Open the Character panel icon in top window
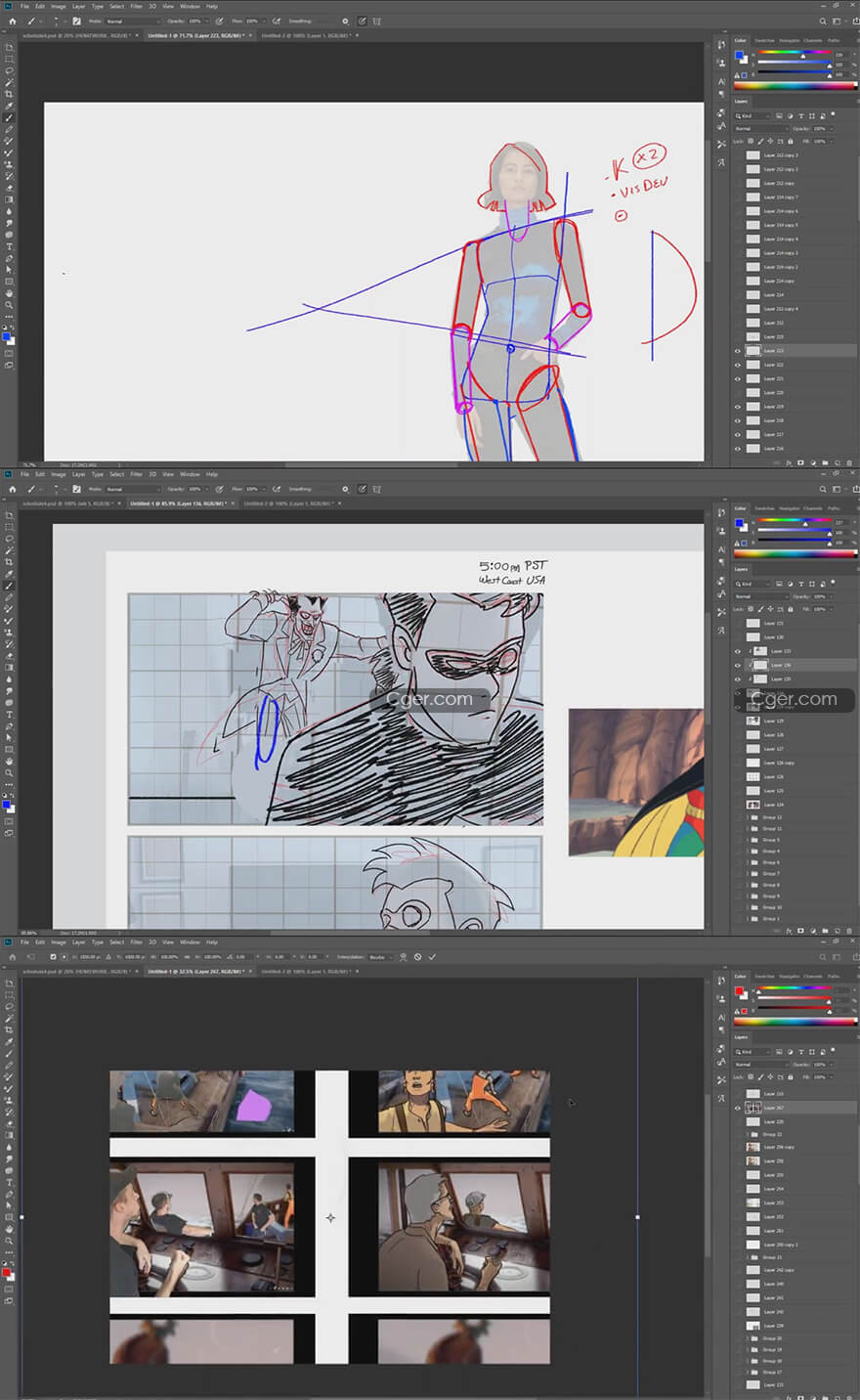Image resolution: width=860 pixels, height=1400 pixels. point(721,82)
